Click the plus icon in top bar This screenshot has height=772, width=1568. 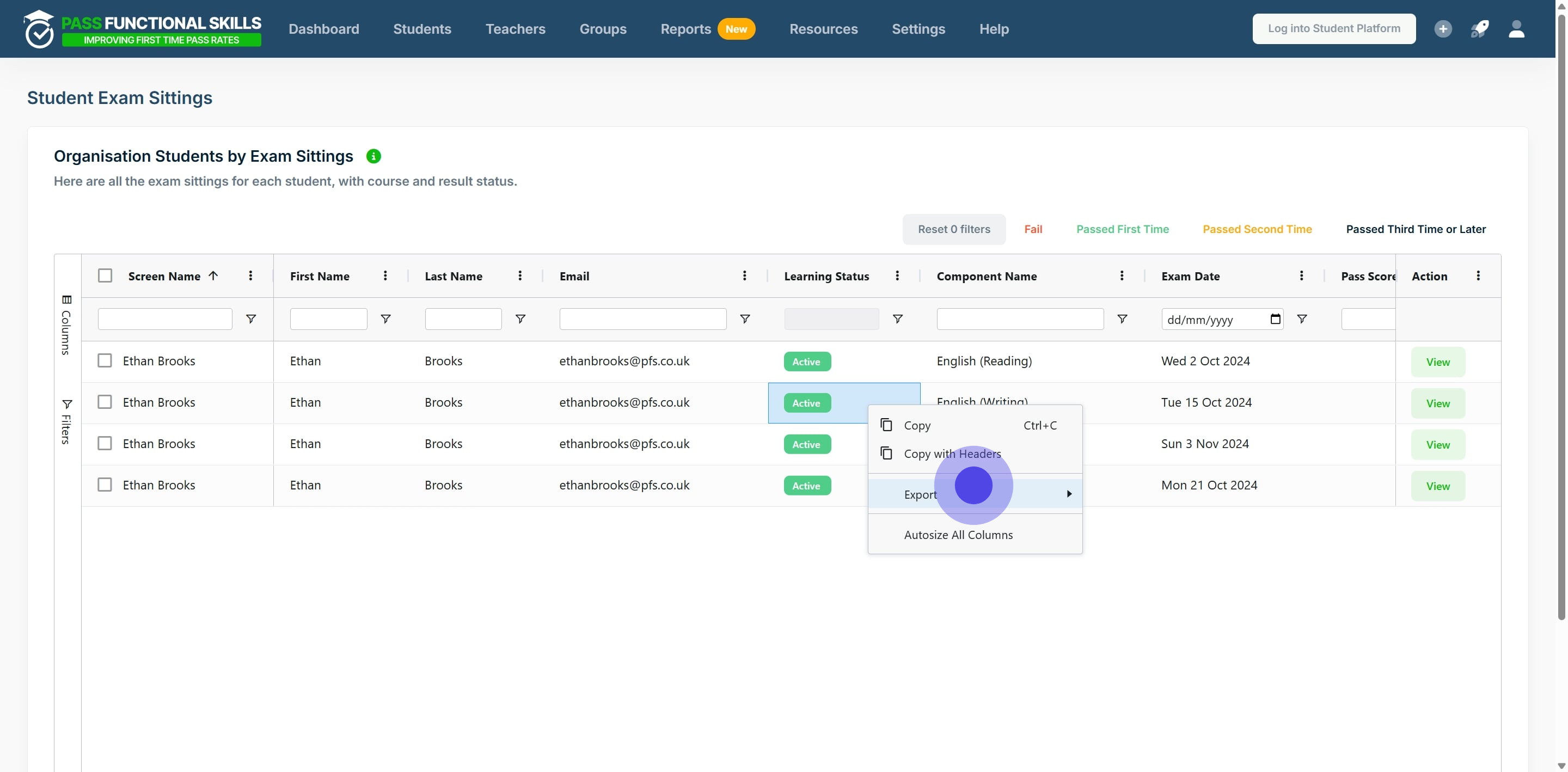coord(1443,29)
